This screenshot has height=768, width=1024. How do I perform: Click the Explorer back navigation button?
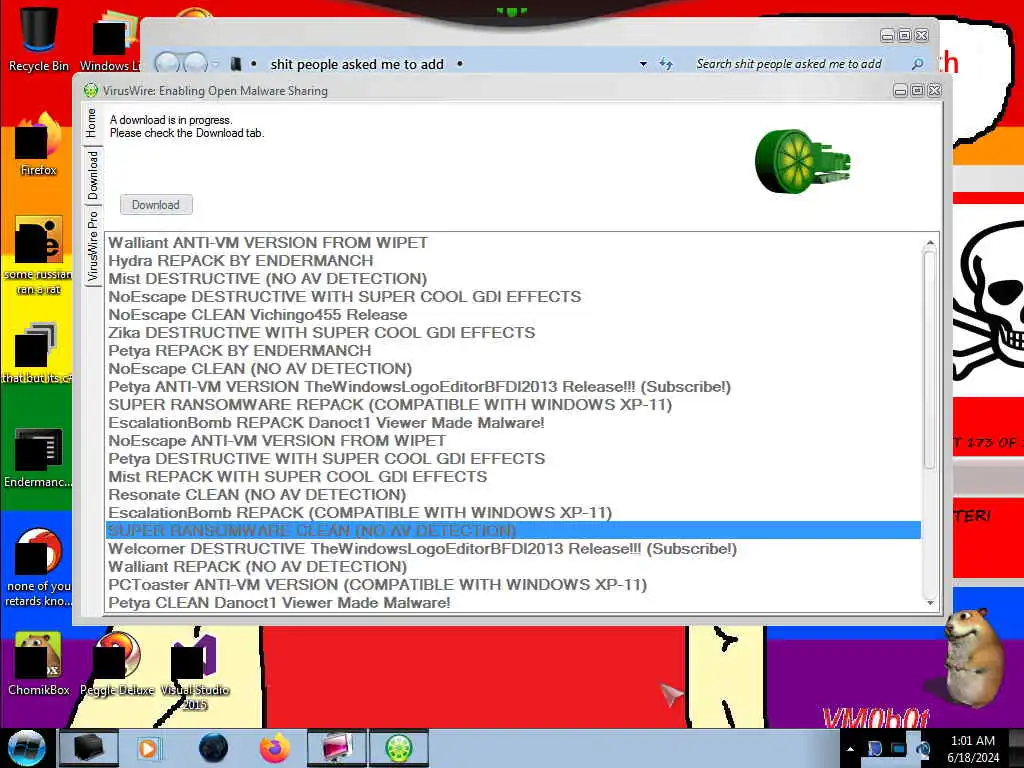168,63
